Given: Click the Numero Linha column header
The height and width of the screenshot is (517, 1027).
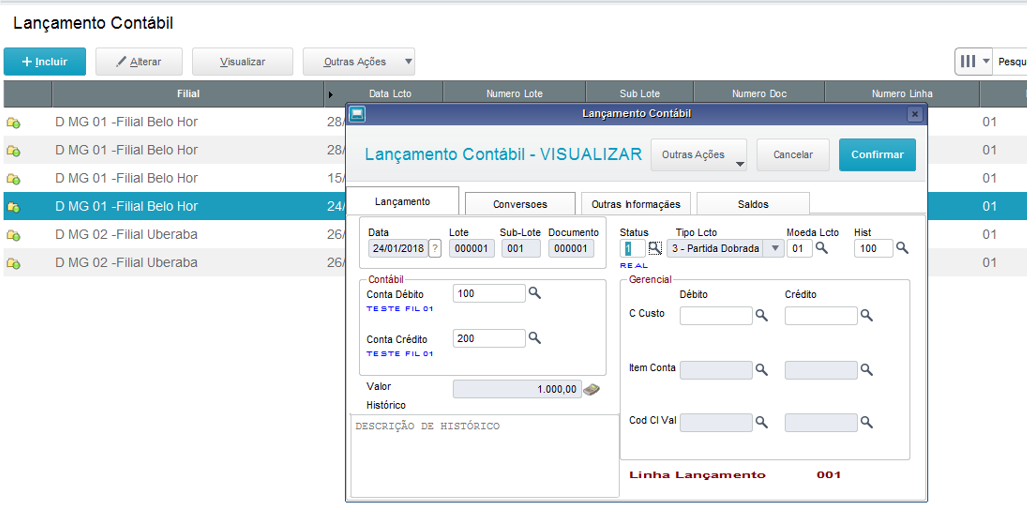Looking at the screenshot, I should 902,94.
